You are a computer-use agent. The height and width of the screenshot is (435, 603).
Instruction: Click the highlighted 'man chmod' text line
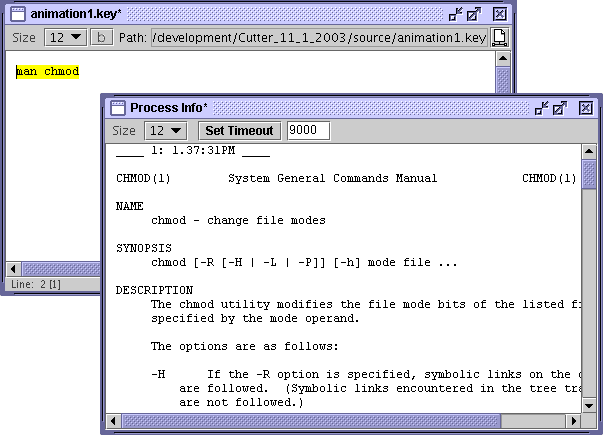click(48, 72)
